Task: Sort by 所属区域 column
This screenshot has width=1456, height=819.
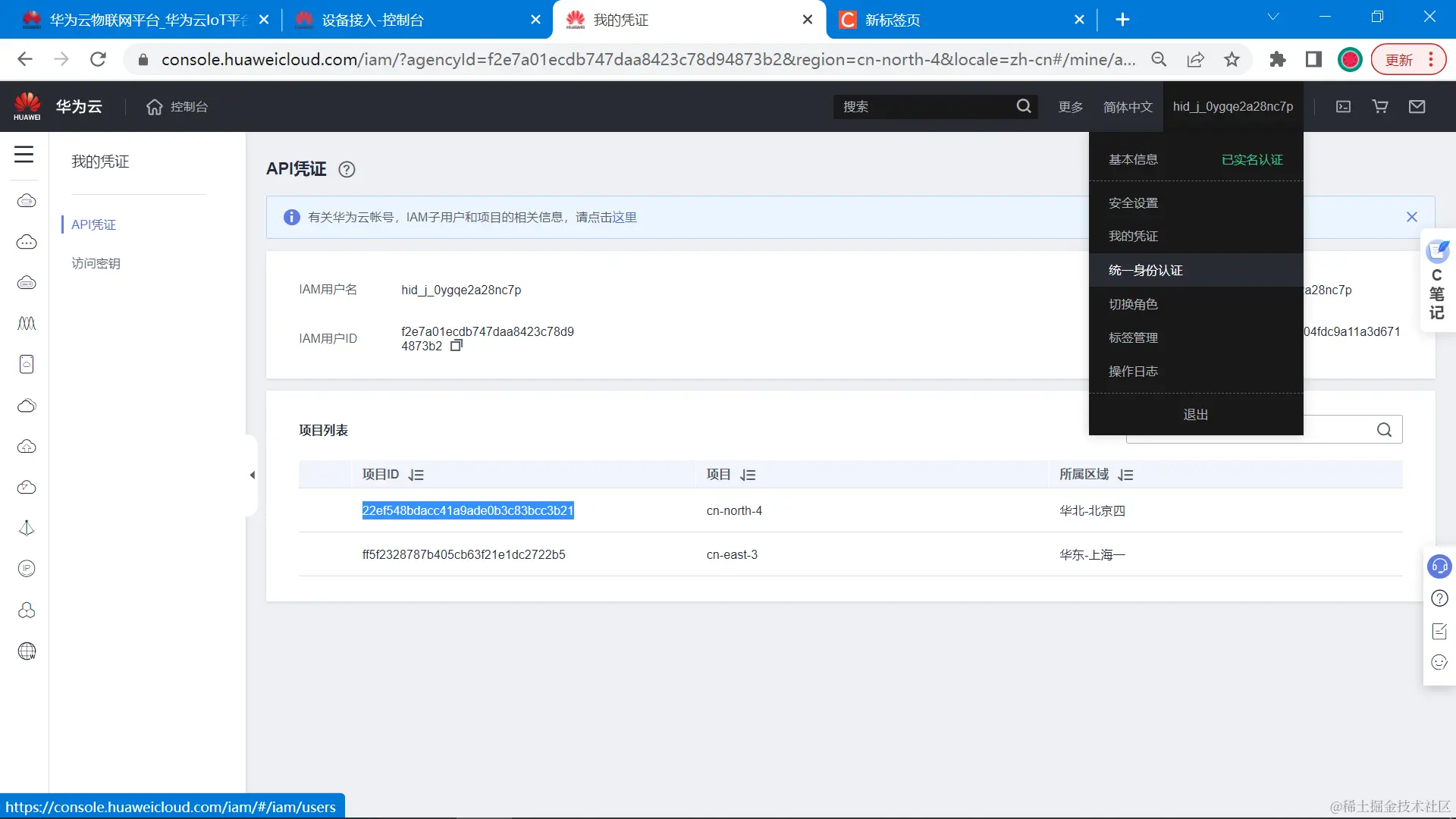Action: click(x=1126, y=475)
